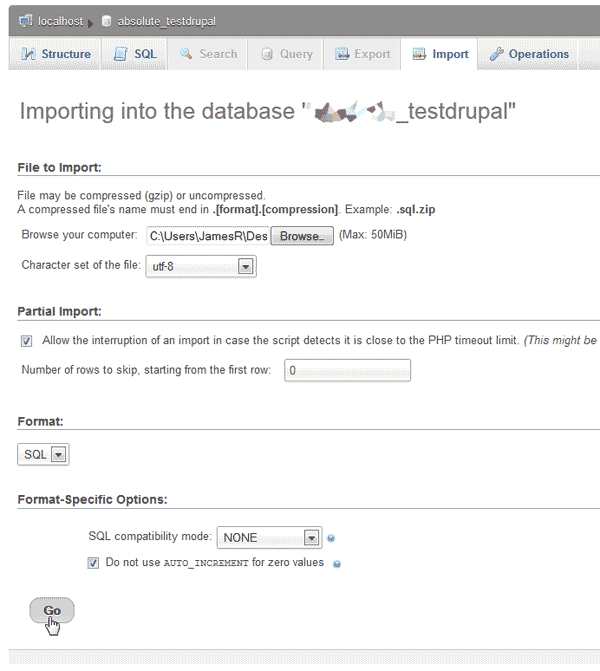
Task: Open the Search tab
Action: [x=209, y=54]
